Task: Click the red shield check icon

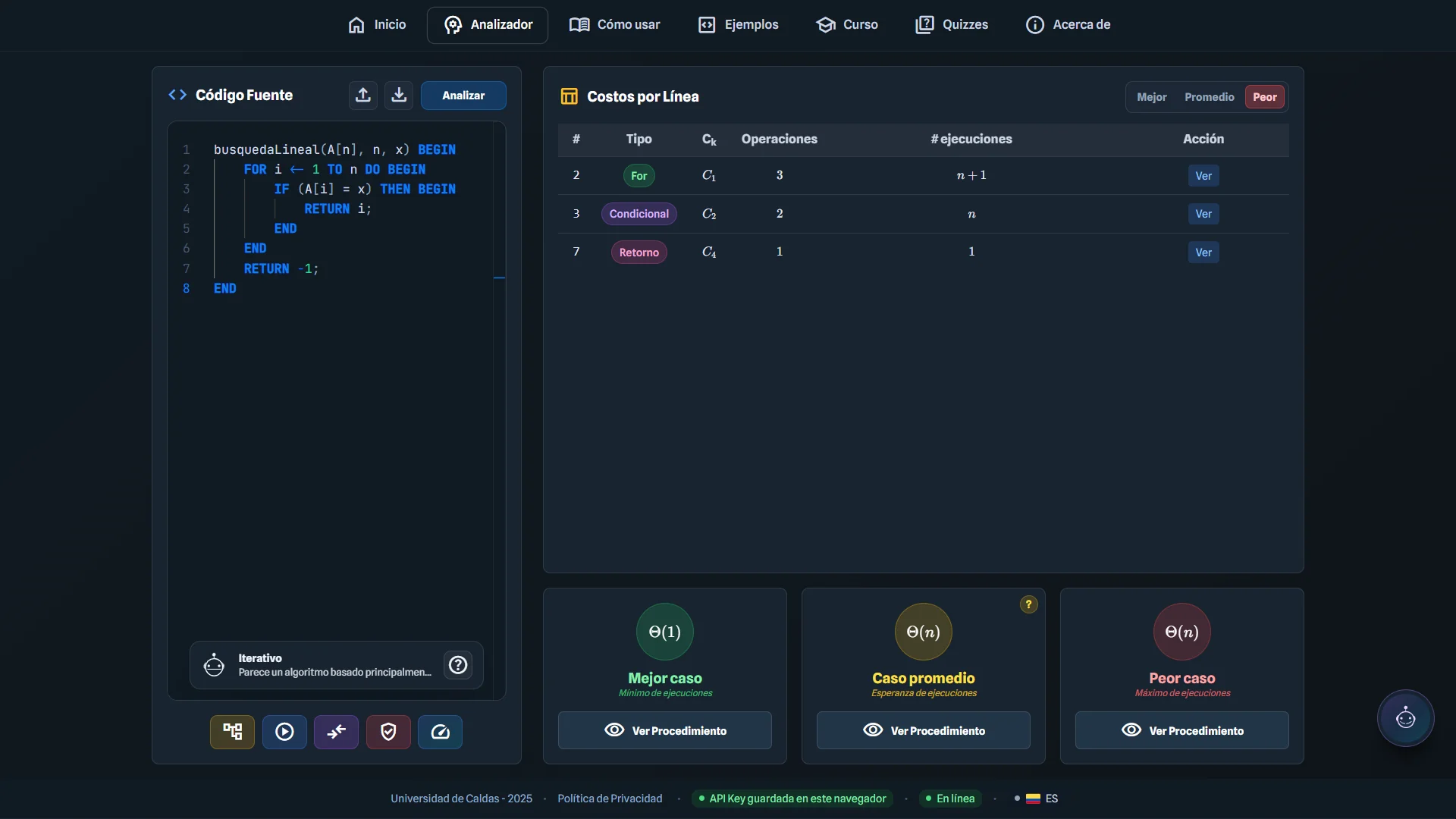Action: (x=388, y=732)
